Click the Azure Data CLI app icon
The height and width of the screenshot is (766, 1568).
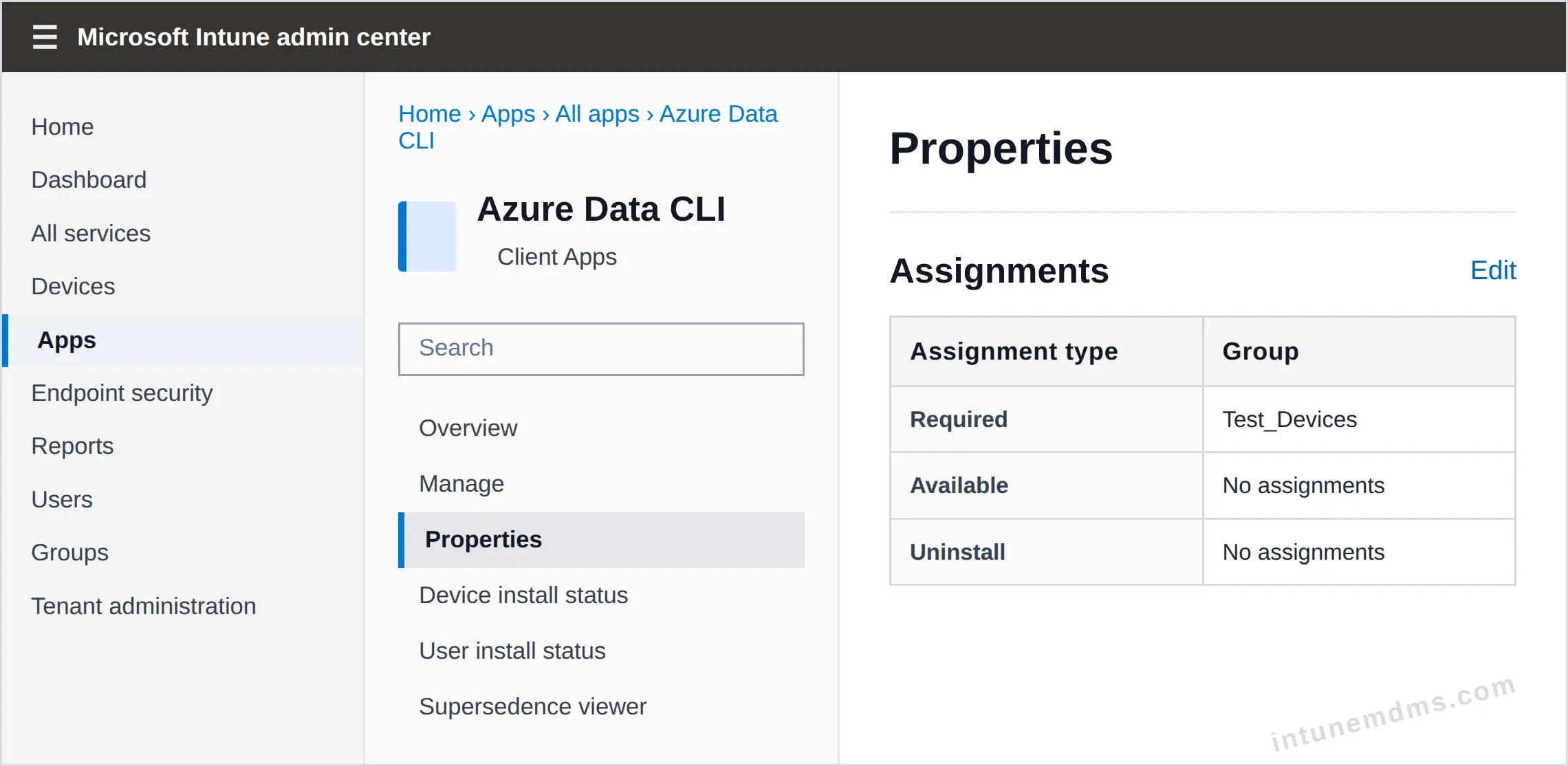(x=427, y=236)
